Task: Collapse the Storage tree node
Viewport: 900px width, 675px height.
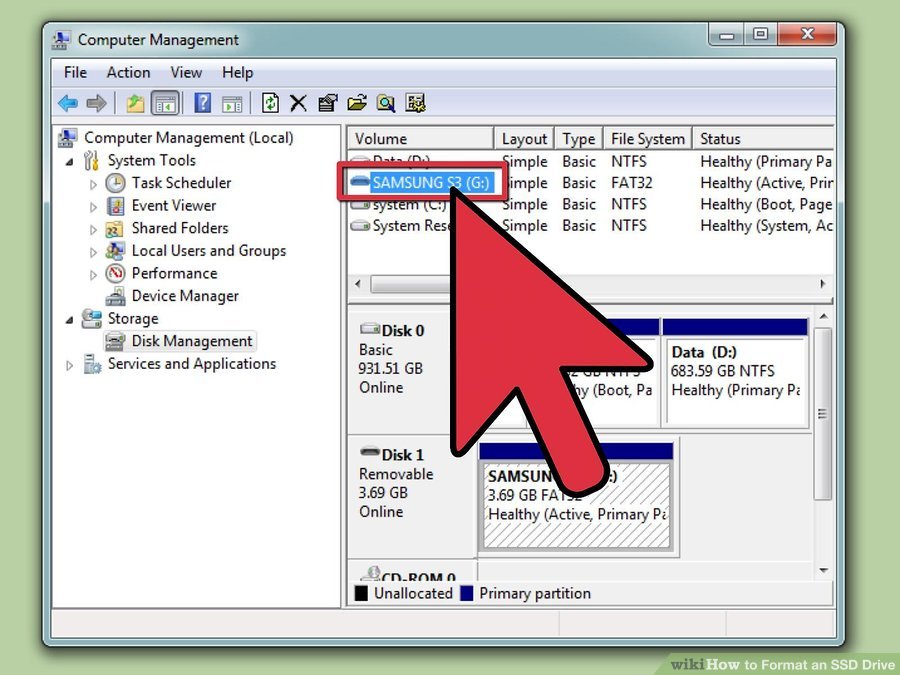Action: pyautogui.click(x=69, y=320)
